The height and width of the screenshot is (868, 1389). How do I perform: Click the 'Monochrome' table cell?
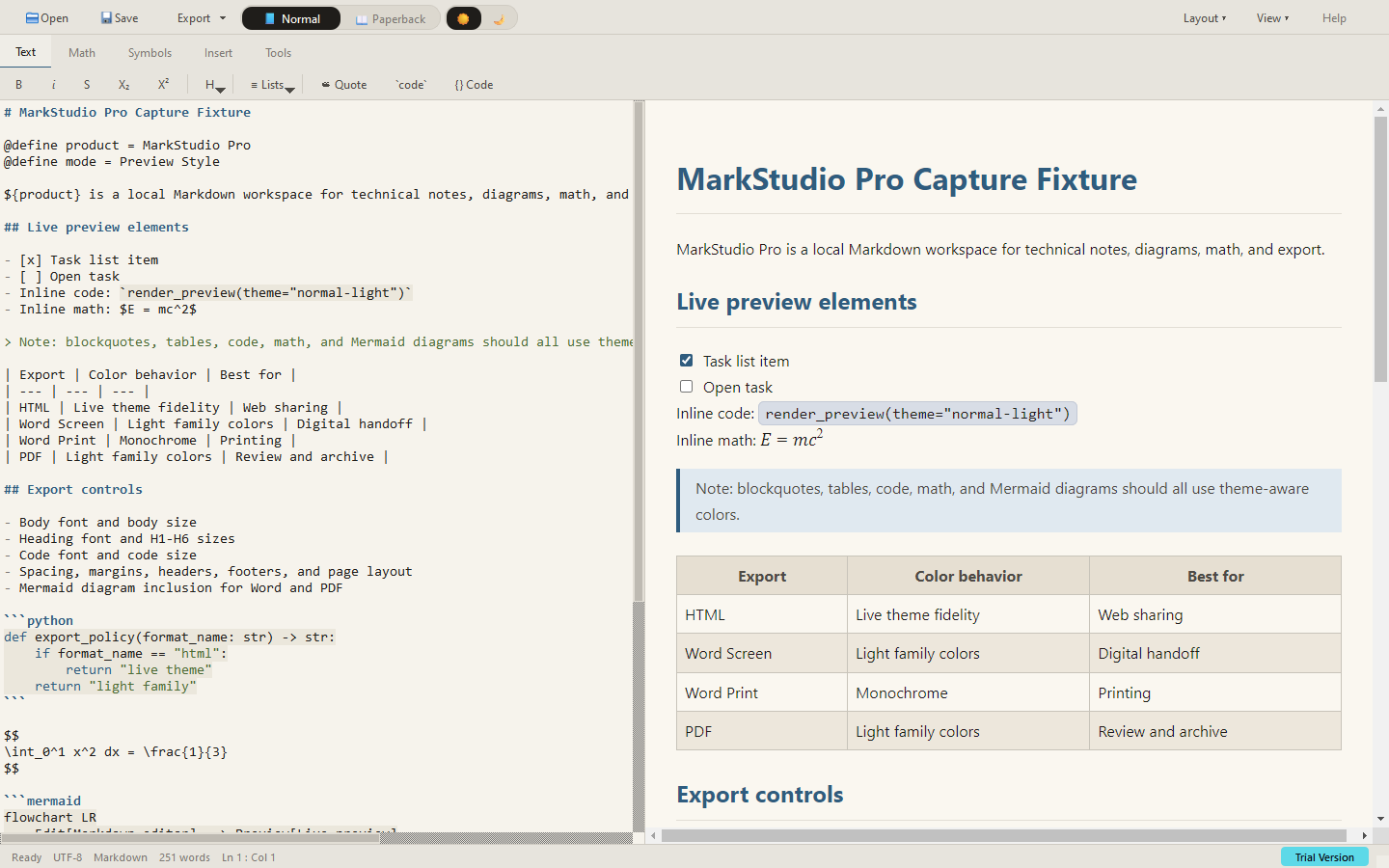pyautogui.click(x=968, y=692)
